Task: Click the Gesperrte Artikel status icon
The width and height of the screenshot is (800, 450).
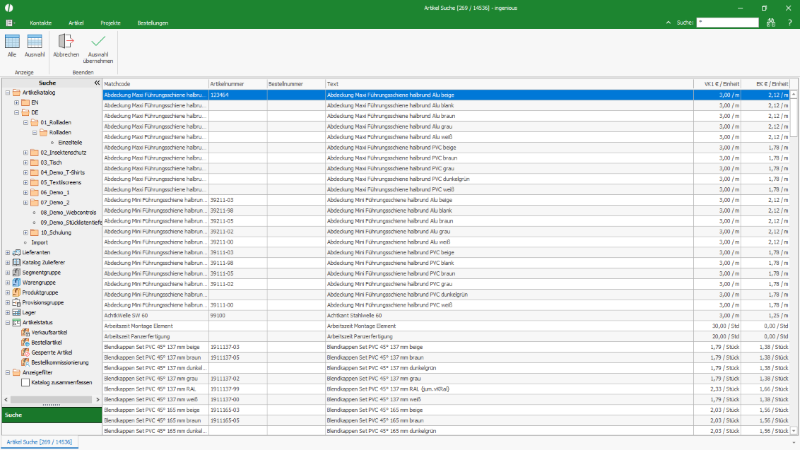Action: (x=25, y=353)
